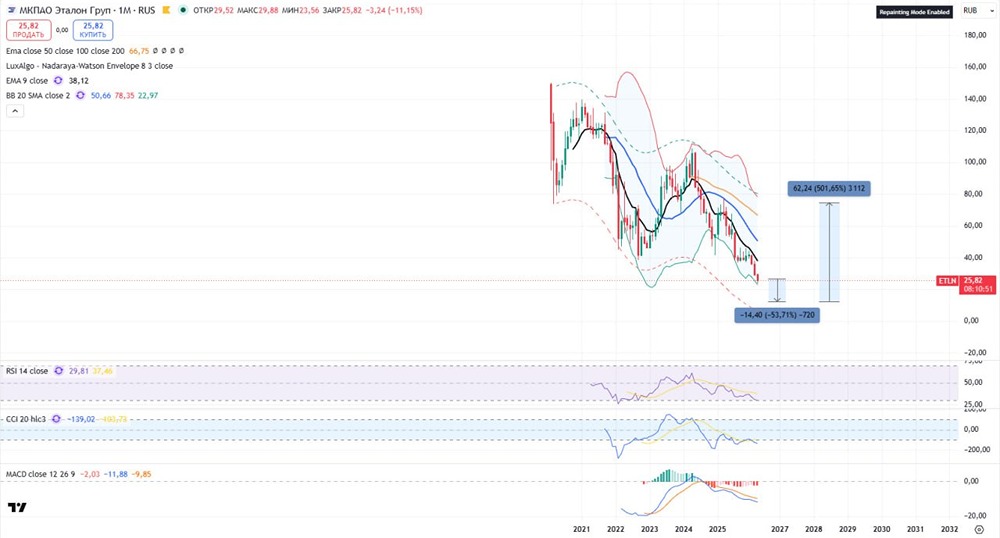Click the −200,00 level on the CCI scale

coord(976,450)
